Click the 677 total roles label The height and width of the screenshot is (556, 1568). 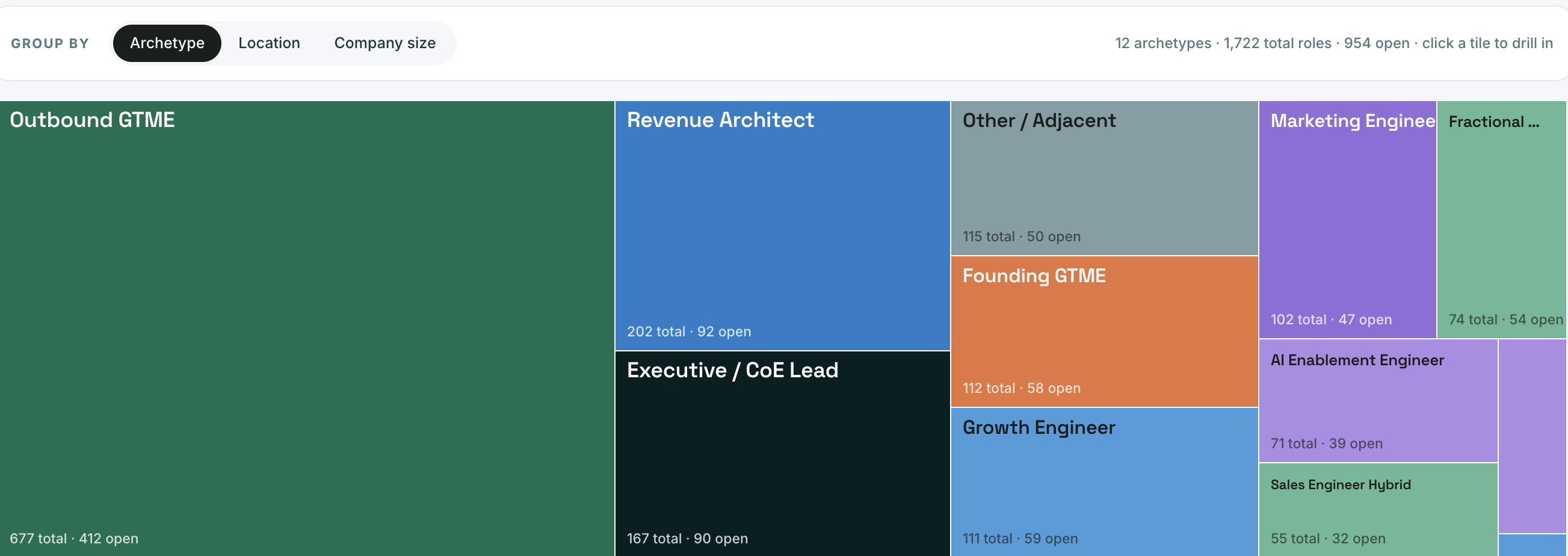[x=39, y=539]
